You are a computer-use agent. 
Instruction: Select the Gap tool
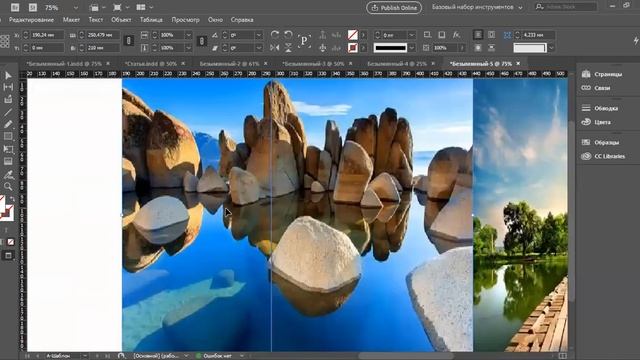pyautogui.click(x=8, y=87)
